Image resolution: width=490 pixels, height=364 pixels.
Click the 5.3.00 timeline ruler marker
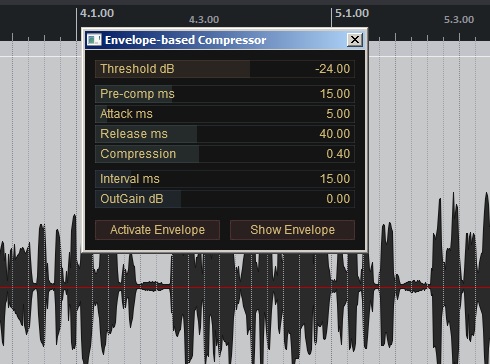pyautogui.click(x=459, y=20)
